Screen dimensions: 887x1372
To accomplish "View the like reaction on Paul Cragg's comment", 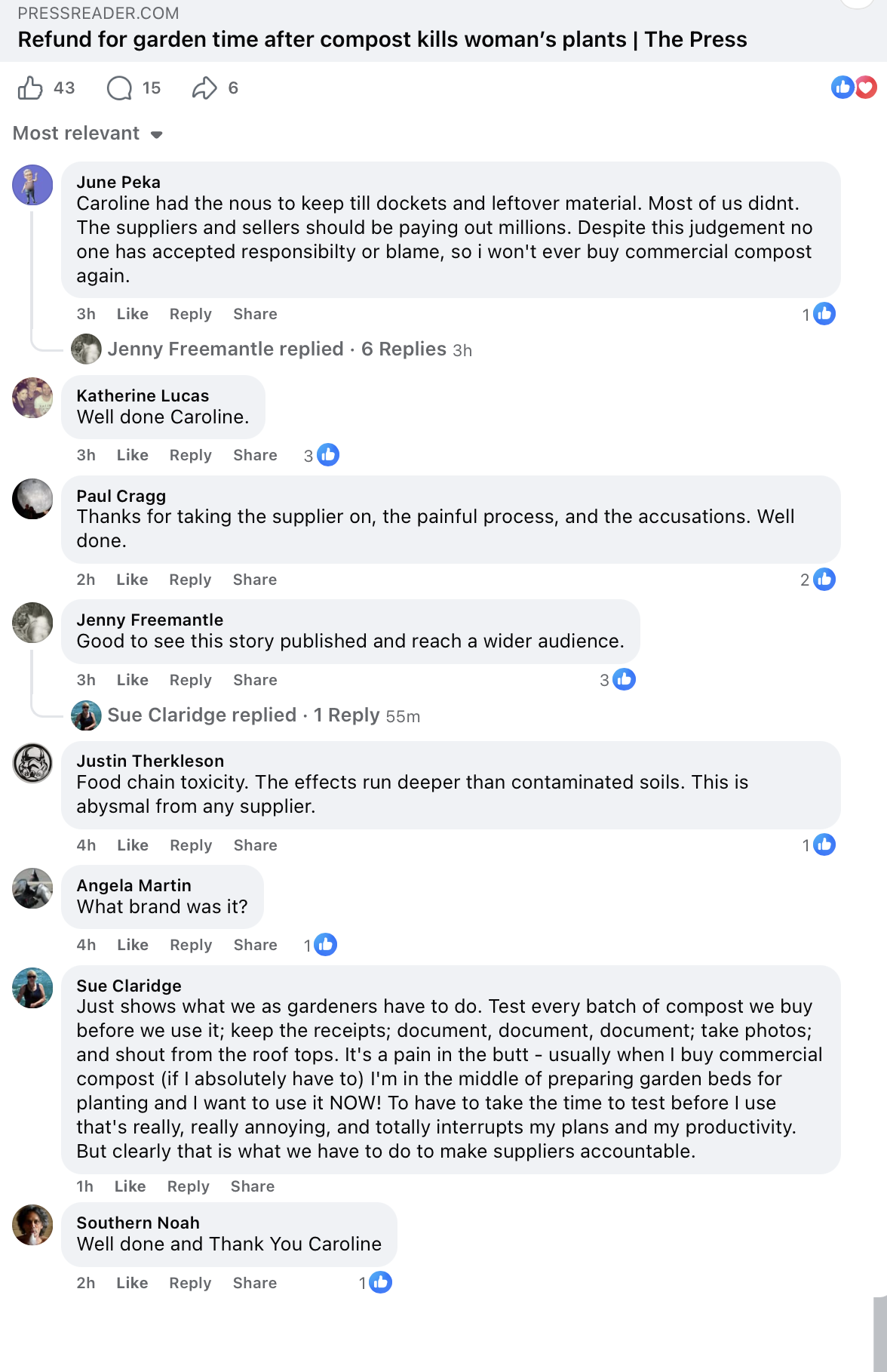I will 824,580.
